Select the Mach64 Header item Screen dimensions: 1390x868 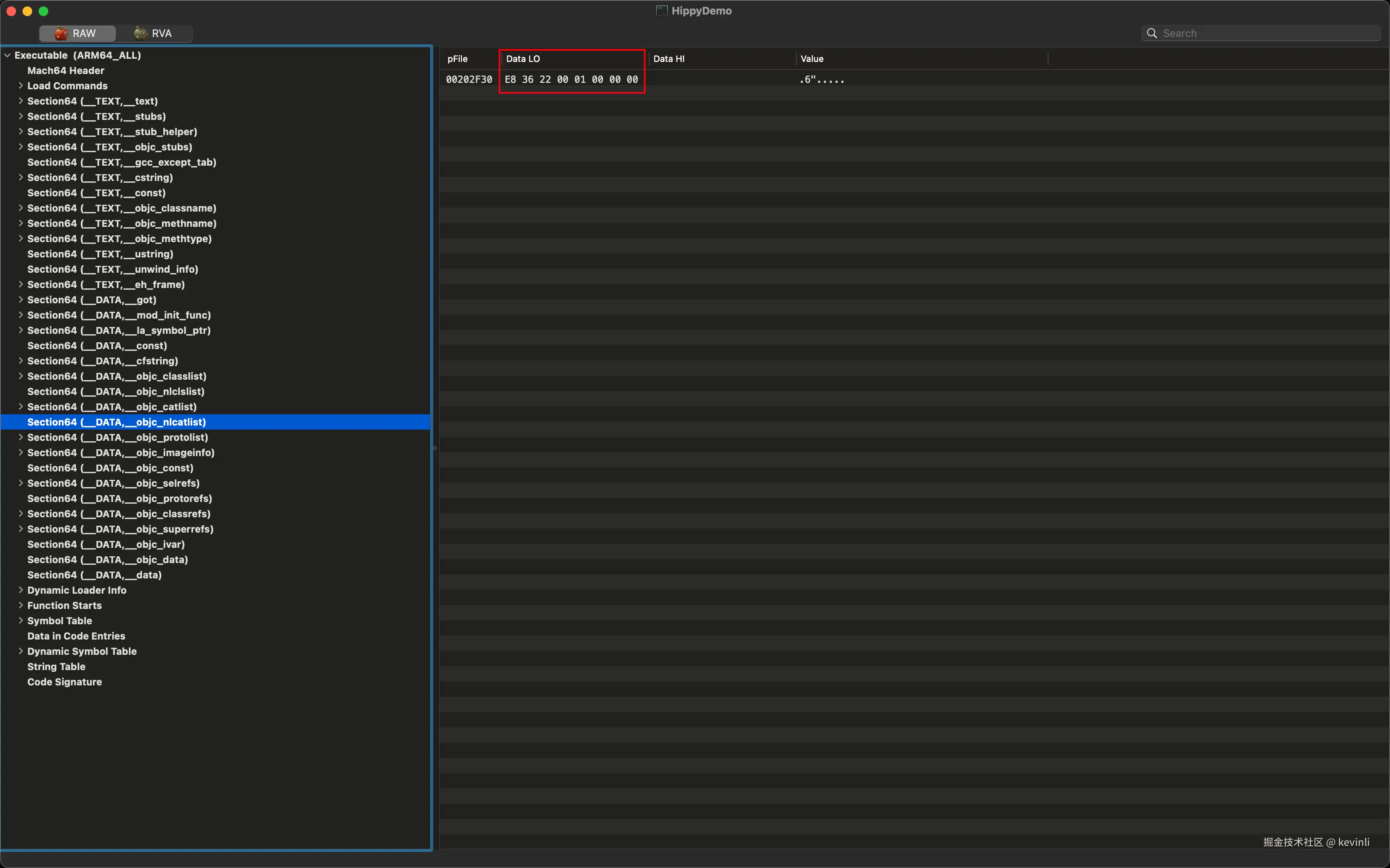(66, 71)
